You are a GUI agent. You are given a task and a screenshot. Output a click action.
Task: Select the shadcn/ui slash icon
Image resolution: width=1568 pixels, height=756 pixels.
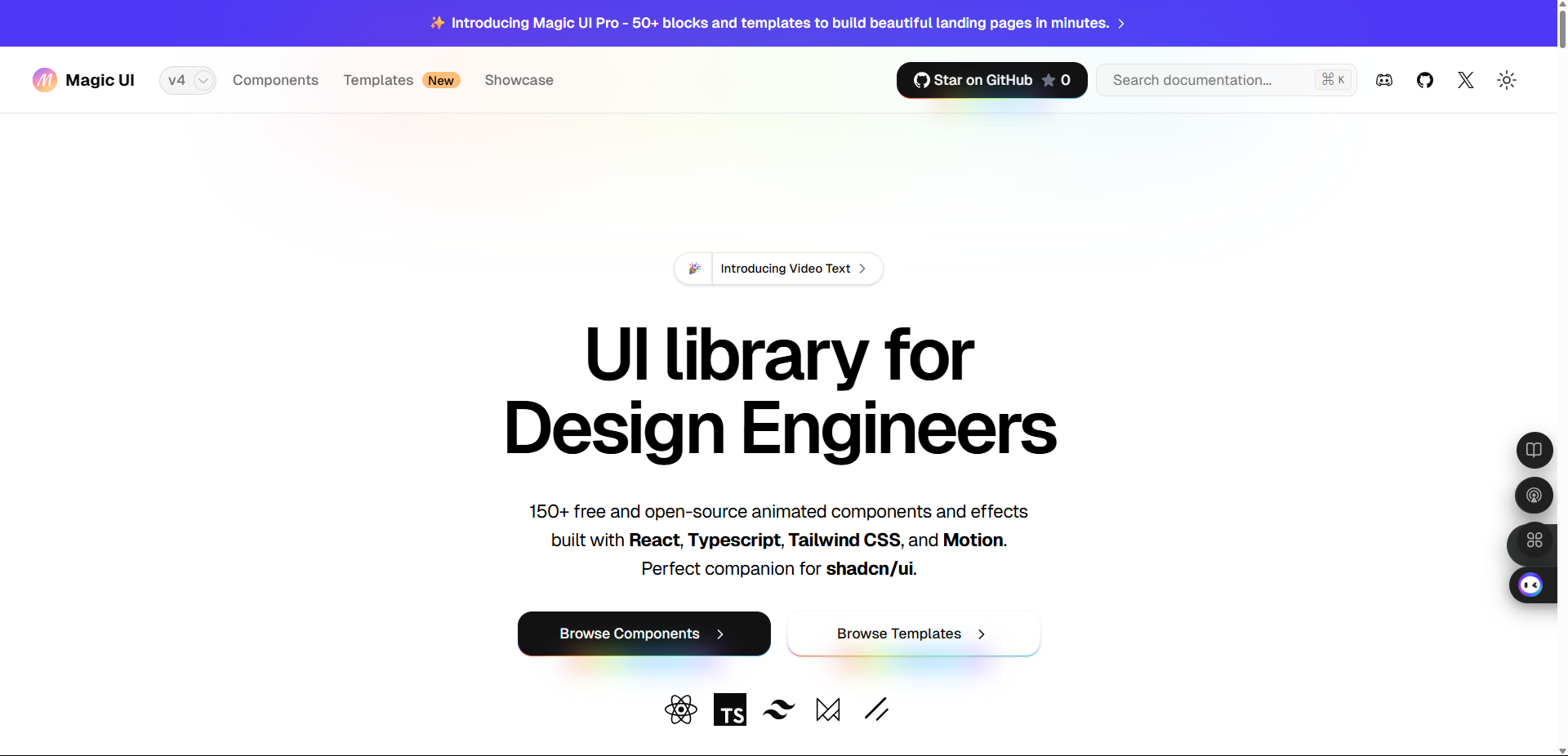click(876, 709)
